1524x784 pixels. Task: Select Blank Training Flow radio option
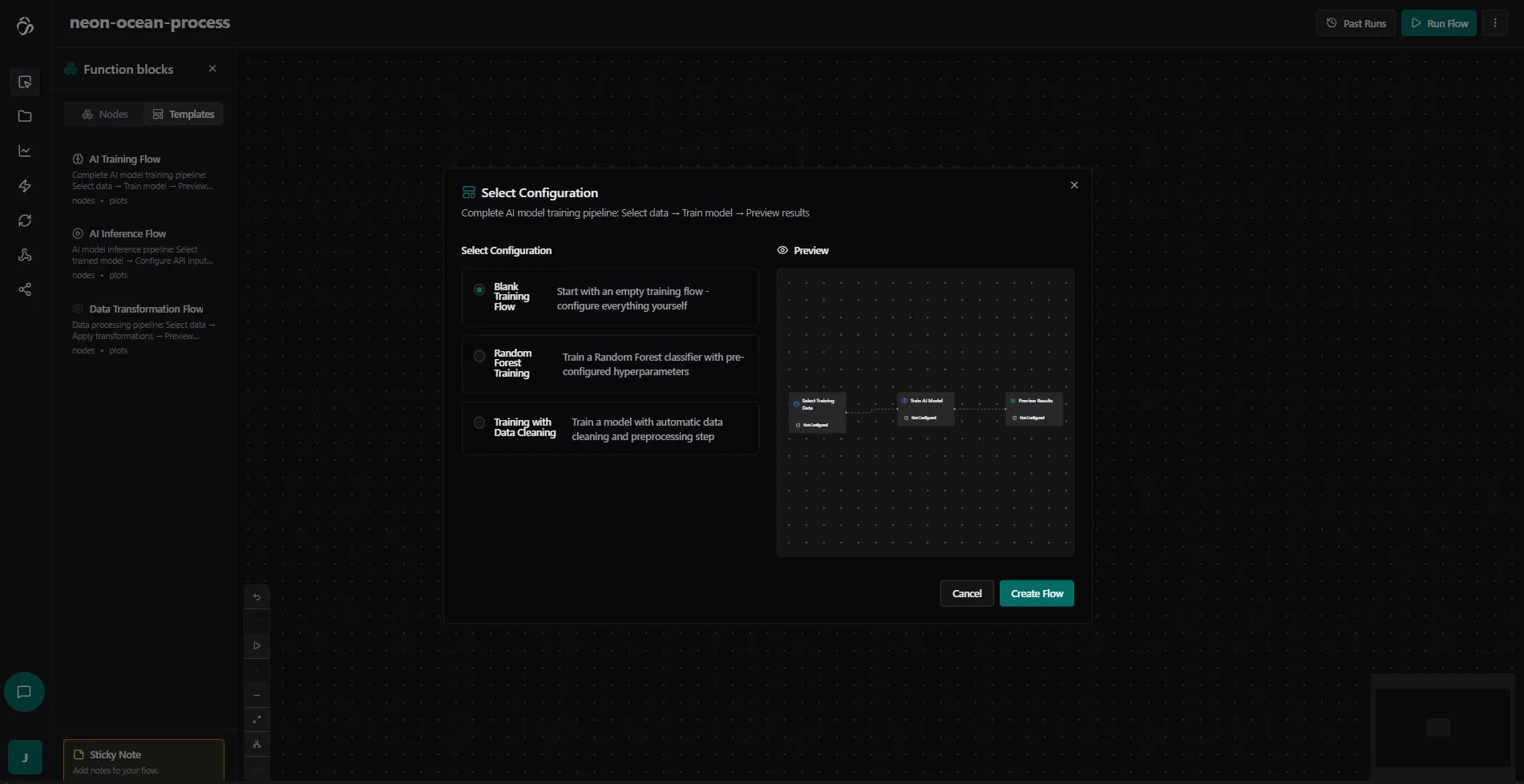(479, 289)
